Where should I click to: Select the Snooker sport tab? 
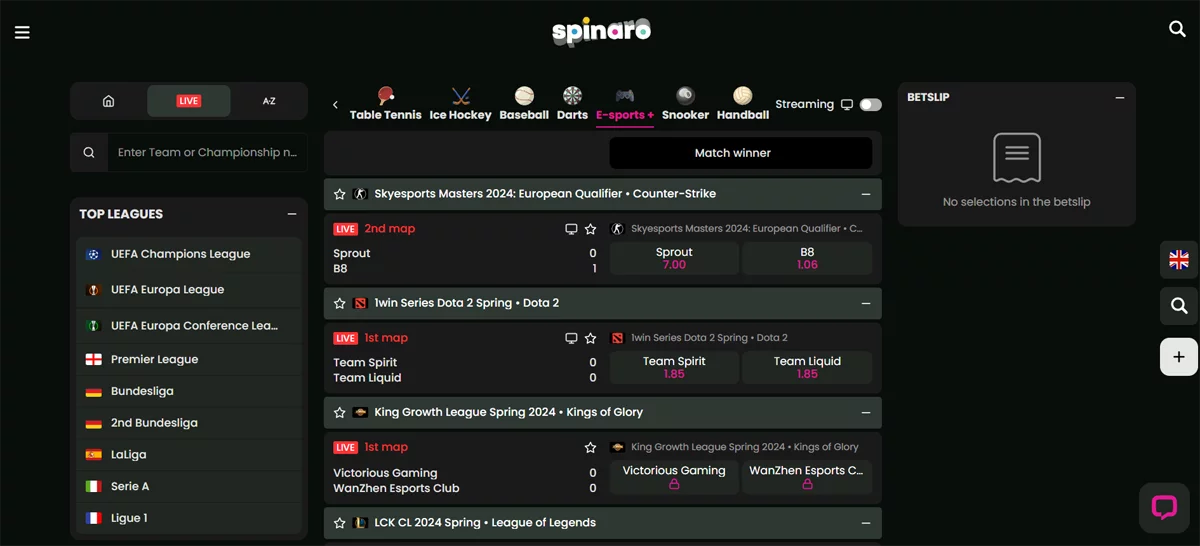coord(685,104)
